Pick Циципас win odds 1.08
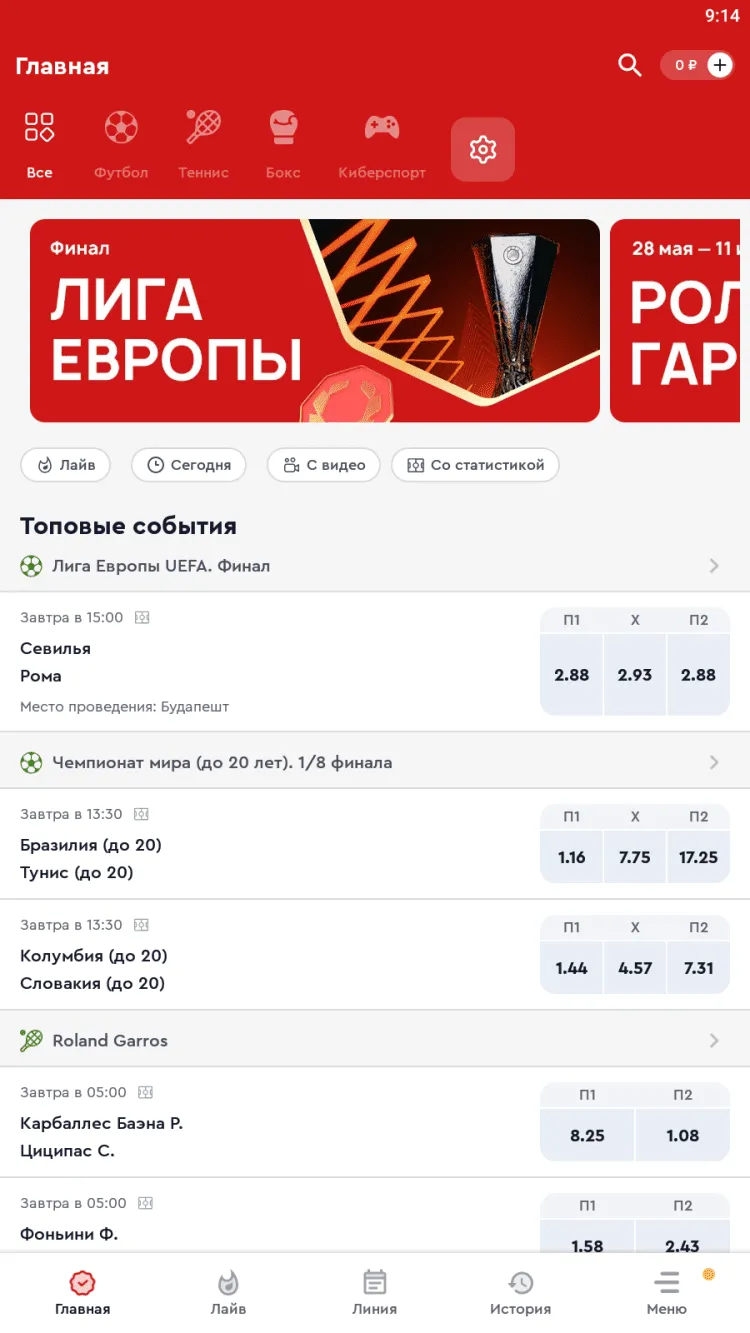This screenshot has width=750, height=1333. tap(682, 1135)
